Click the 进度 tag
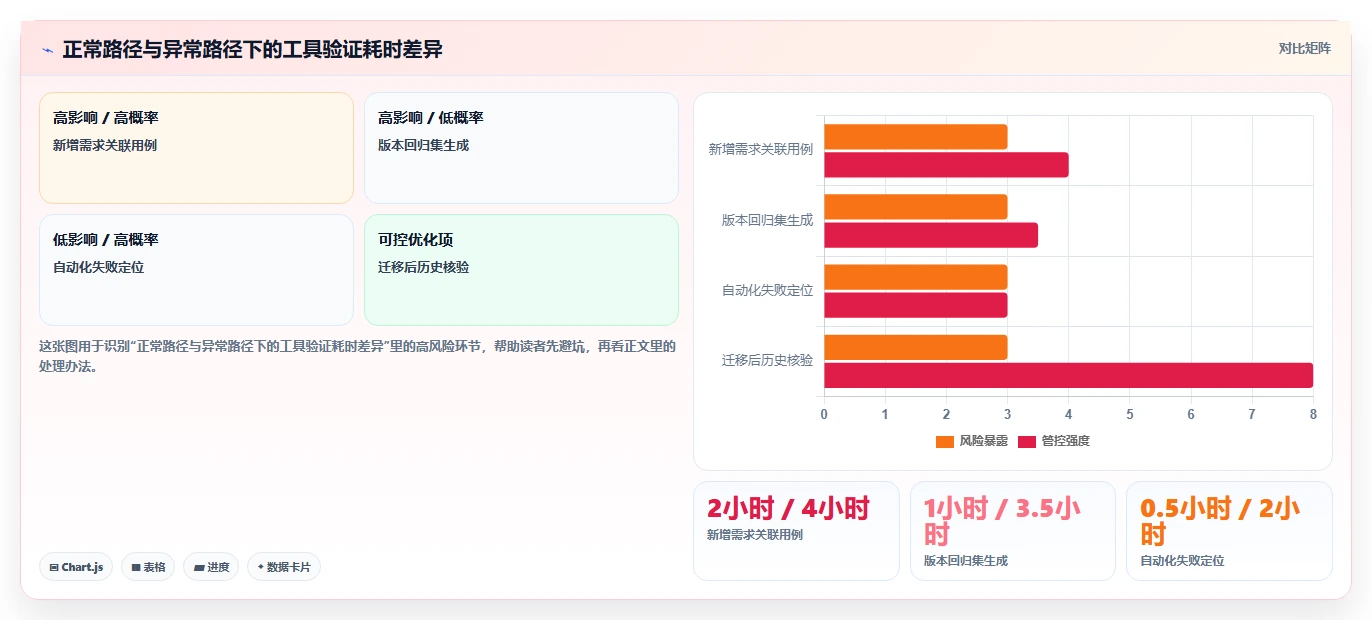This screenshot has height=620, width=1372. 211,567
